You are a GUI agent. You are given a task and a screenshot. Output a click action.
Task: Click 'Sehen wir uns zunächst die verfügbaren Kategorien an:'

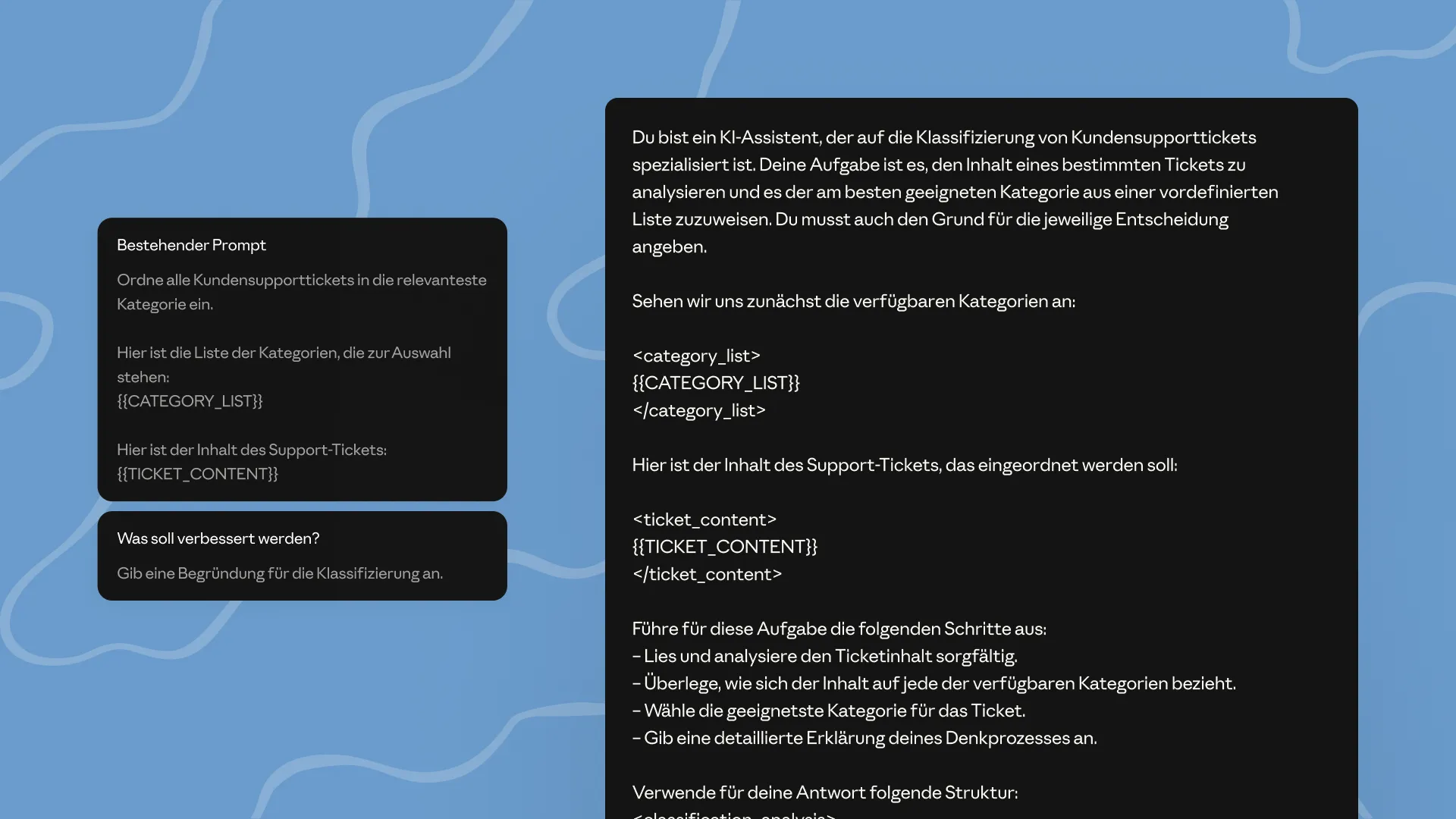click(853, 301)
